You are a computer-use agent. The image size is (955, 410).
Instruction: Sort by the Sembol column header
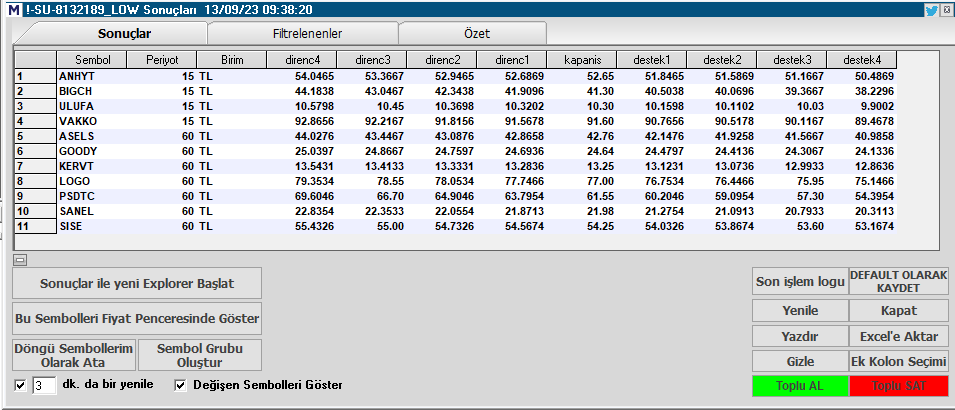tap(92, 60)
